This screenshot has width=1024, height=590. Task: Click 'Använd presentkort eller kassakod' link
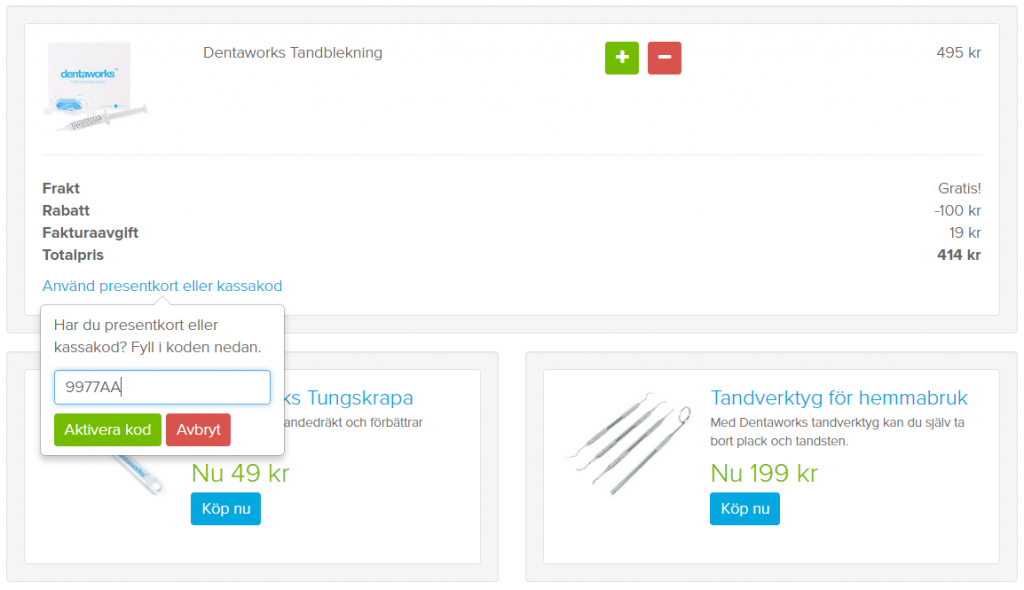(x=162, y=286)
